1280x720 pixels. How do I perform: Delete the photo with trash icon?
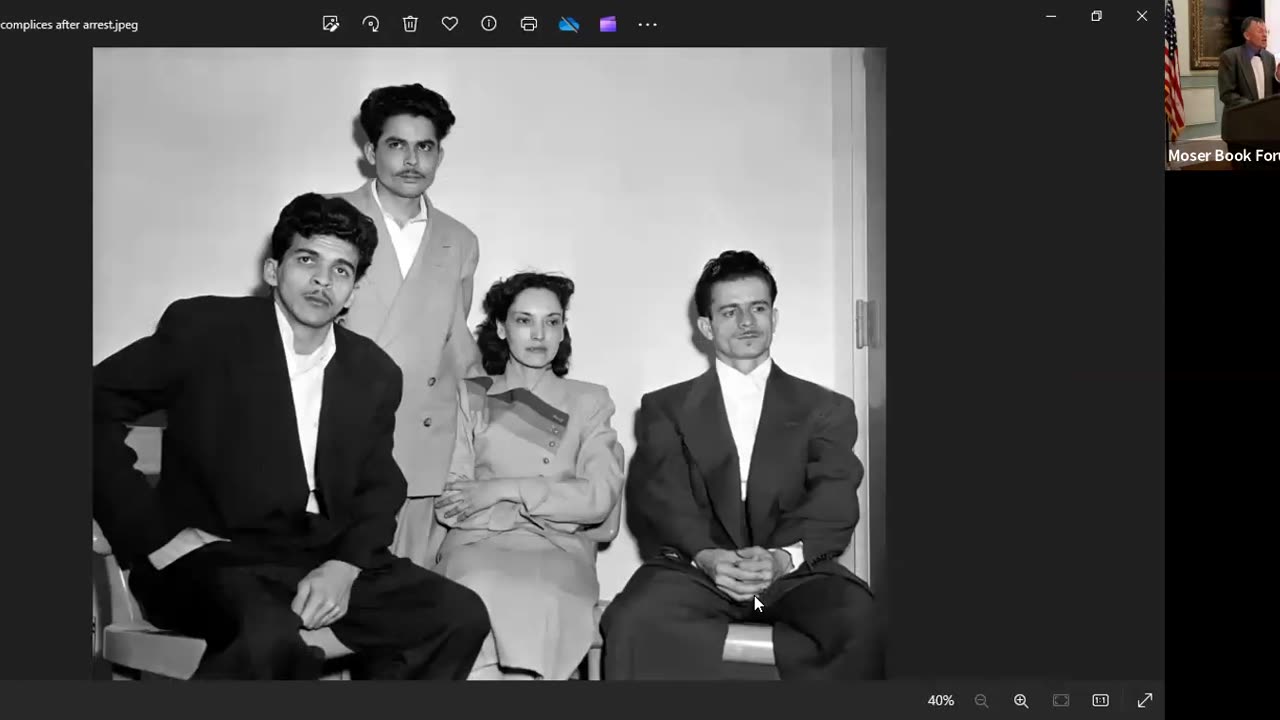pyautogui.click(x=410, y=24)
